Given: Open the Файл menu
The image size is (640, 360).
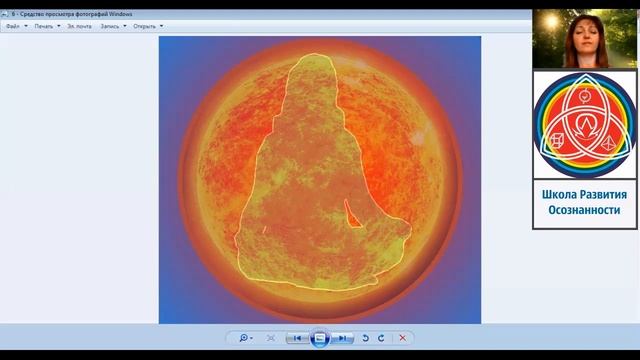Looking at the screenshot, I should [13, 26].
